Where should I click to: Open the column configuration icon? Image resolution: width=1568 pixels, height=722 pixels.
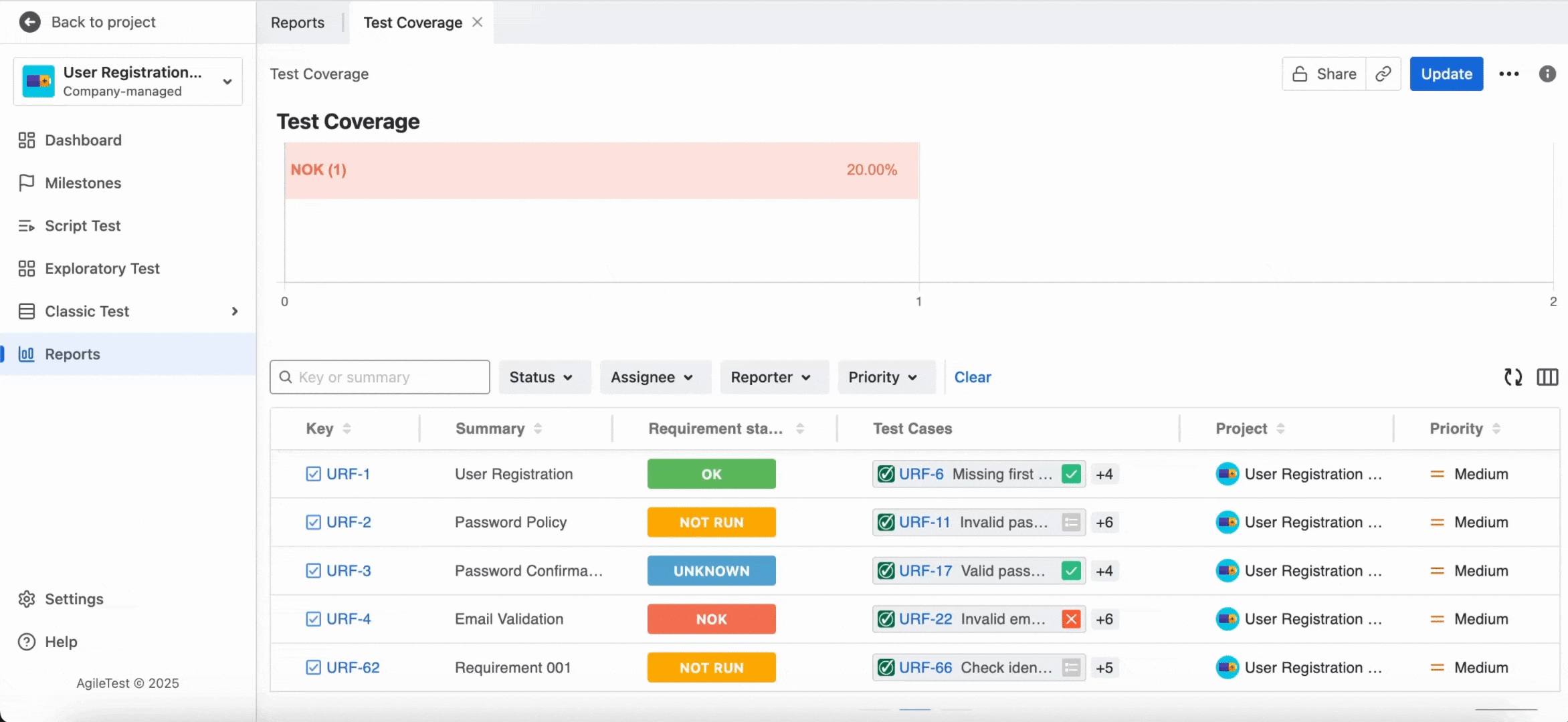tap(1547, 377)
